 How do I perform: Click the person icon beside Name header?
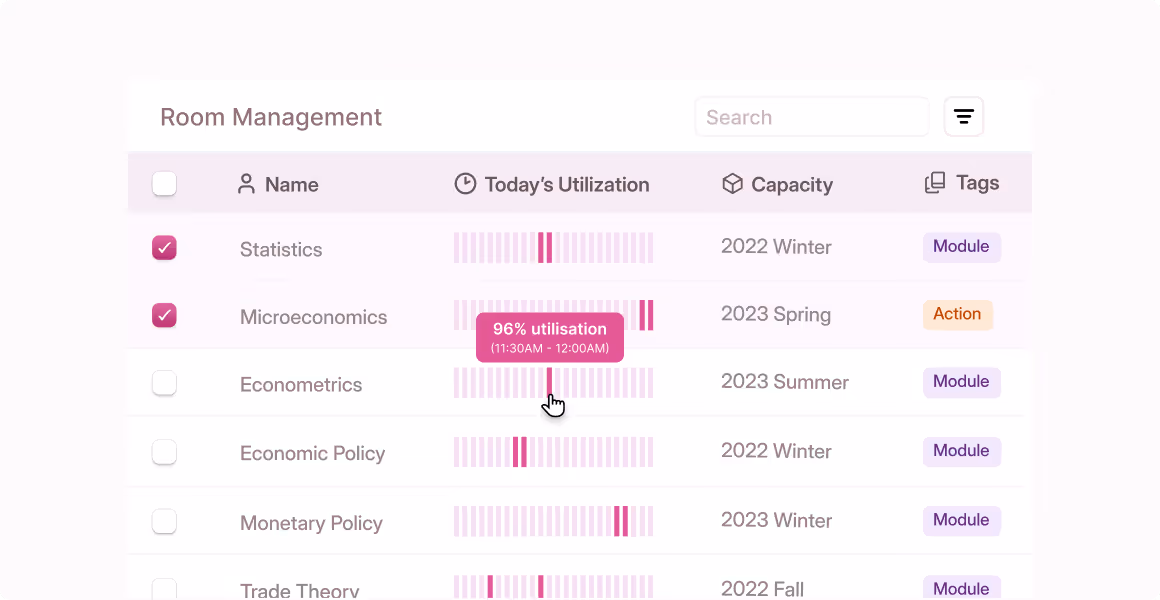246,184
